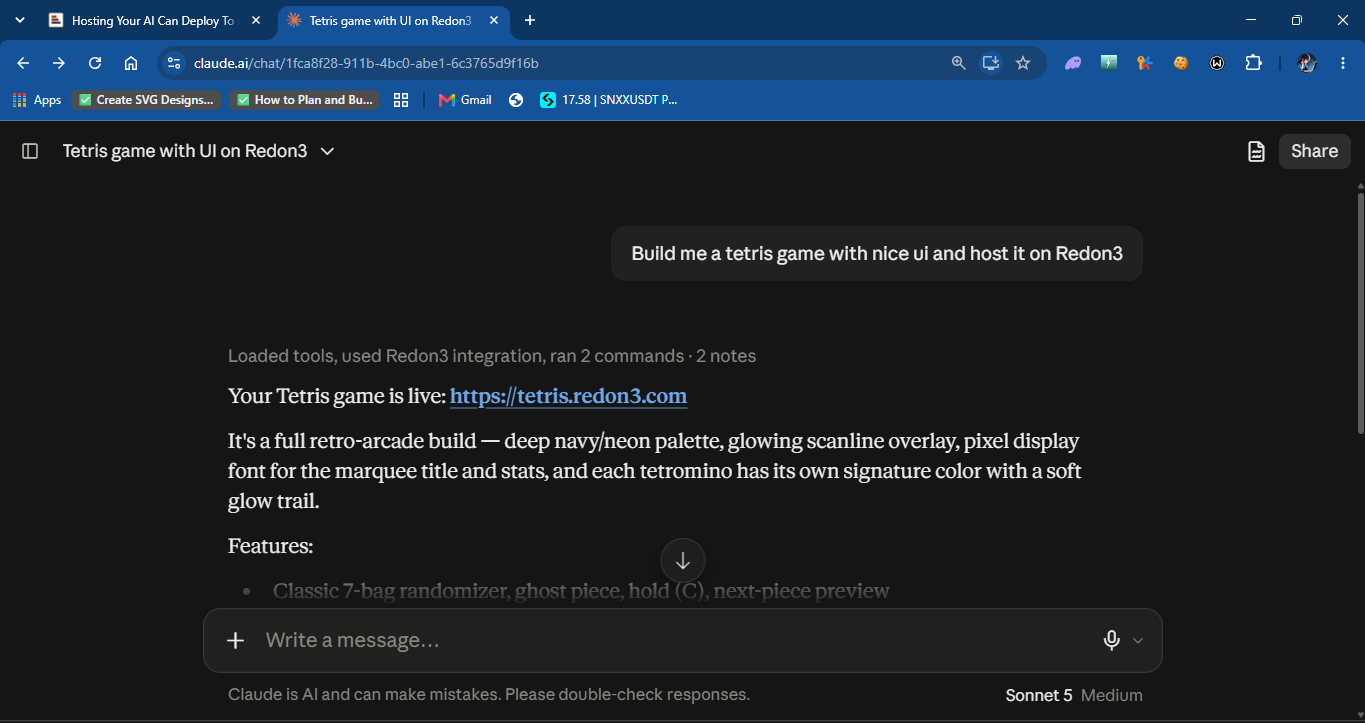Open the green lightning extension icon
Viewport: 1365px width, 723px height.
[1109, 63]
